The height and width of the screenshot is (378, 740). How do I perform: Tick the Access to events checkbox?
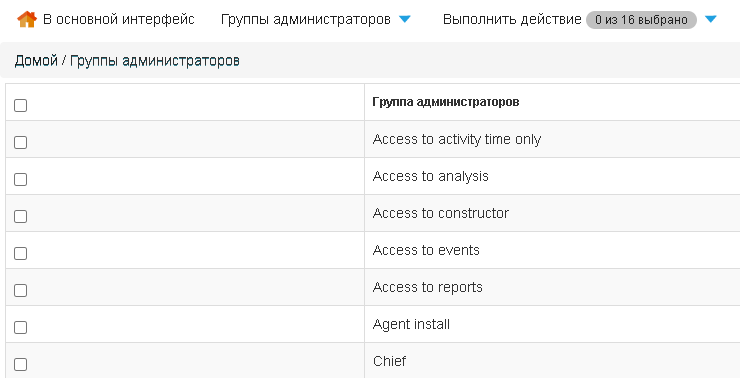click(x=20, y=253)
